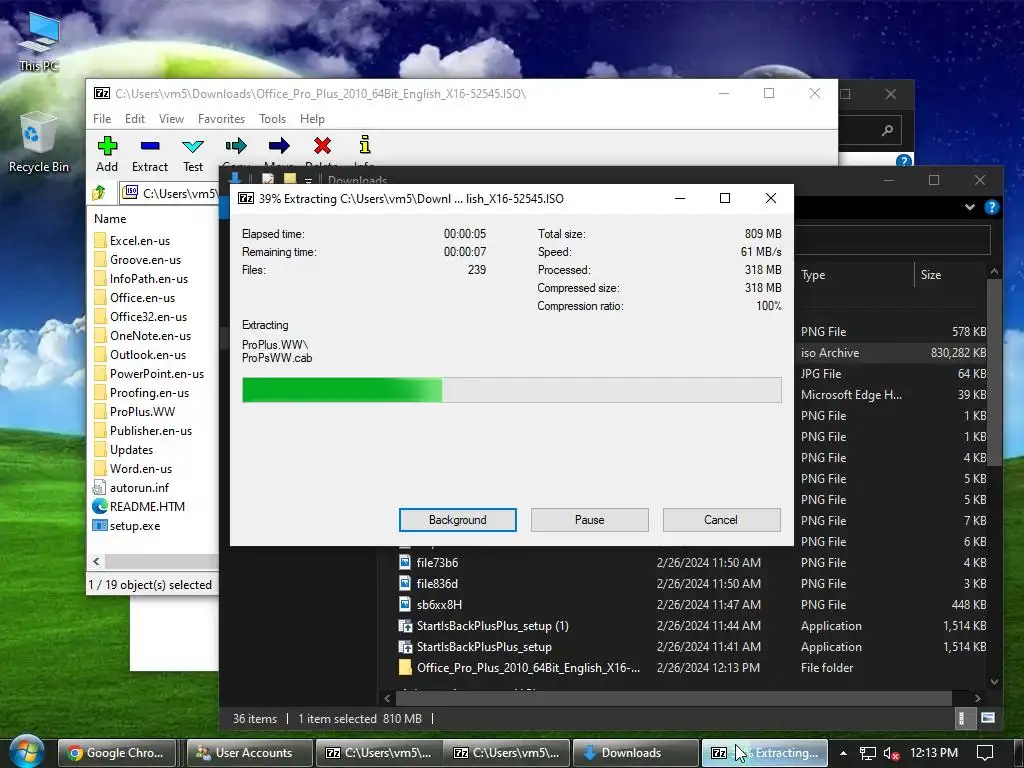The width and height of the screenshot is (1024, 768).
Task: Click the yellow Info icon in toolbar
Action: point(365,144)
